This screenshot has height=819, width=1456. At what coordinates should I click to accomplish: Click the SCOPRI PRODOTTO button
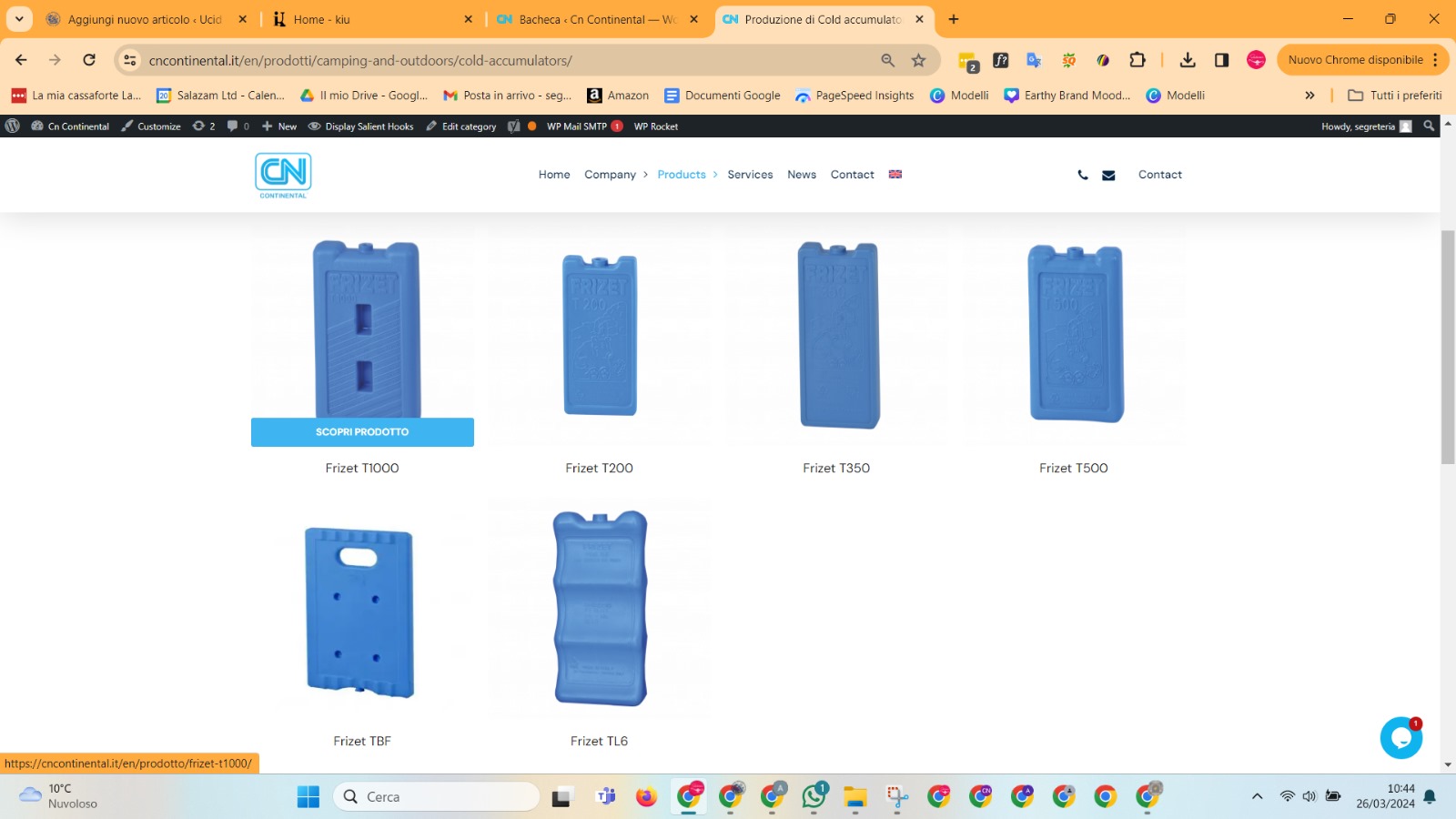(362, 432)
